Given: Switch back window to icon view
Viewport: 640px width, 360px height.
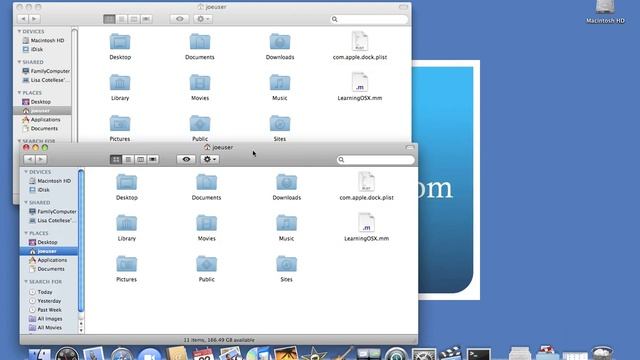Looking at the screenshot, I should click(109, 19).
